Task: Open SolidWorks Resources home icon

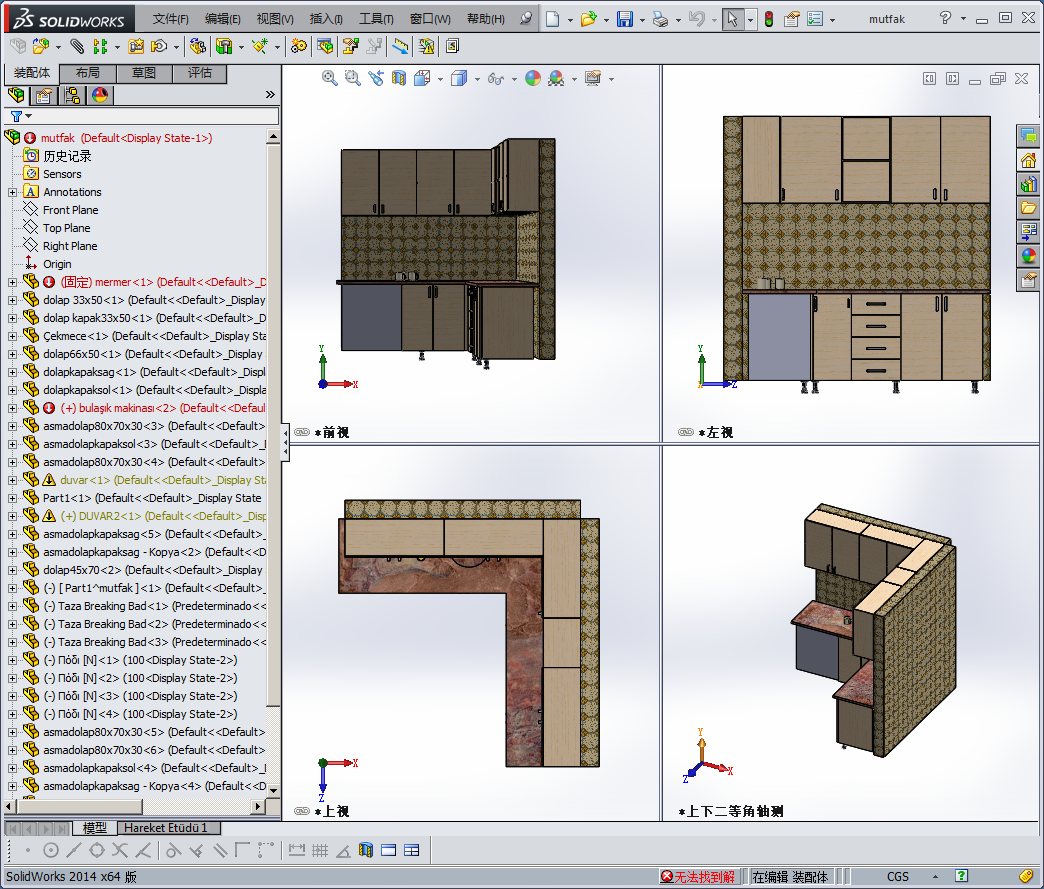Action: [x=1028, y=160]
